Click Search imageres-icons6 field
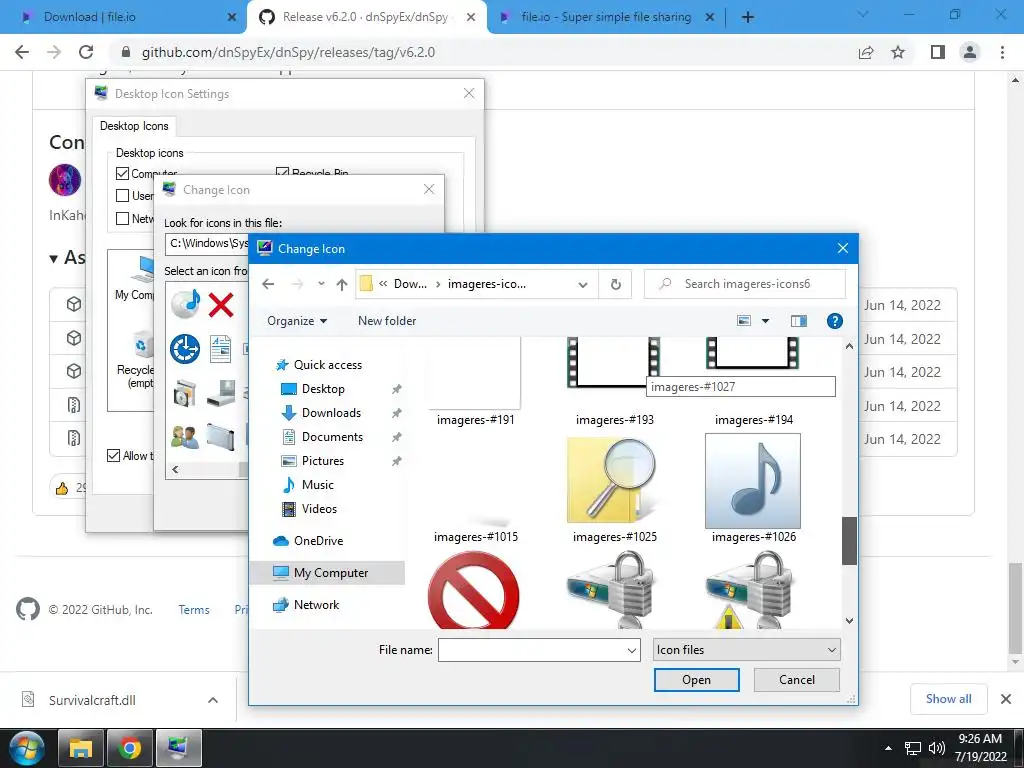1024x768 pixels. (744, 284)
